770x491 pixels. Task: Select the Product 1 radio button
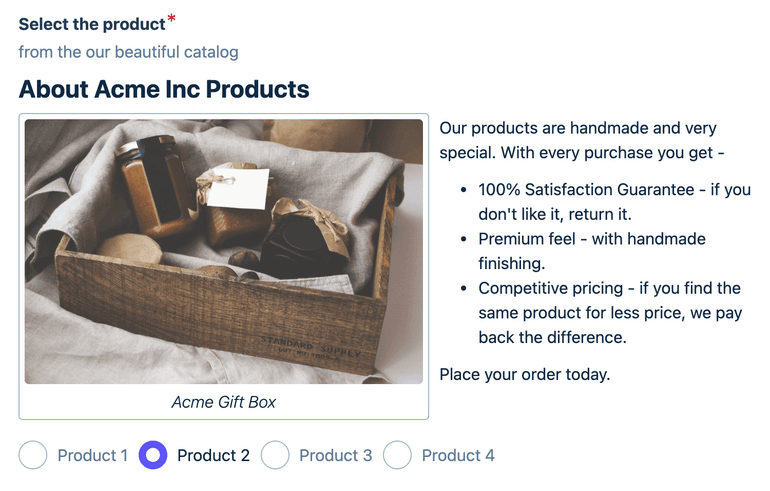point(33,455)
